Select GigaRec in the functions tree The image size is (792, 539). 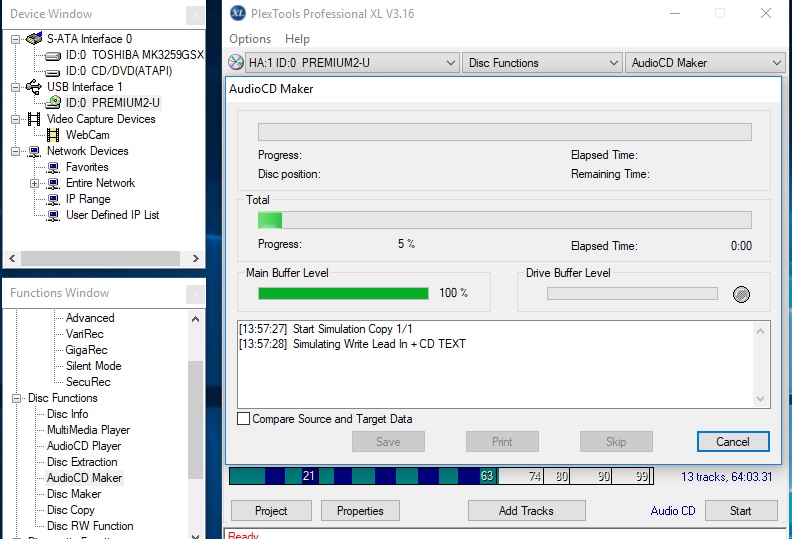point(86,350)
